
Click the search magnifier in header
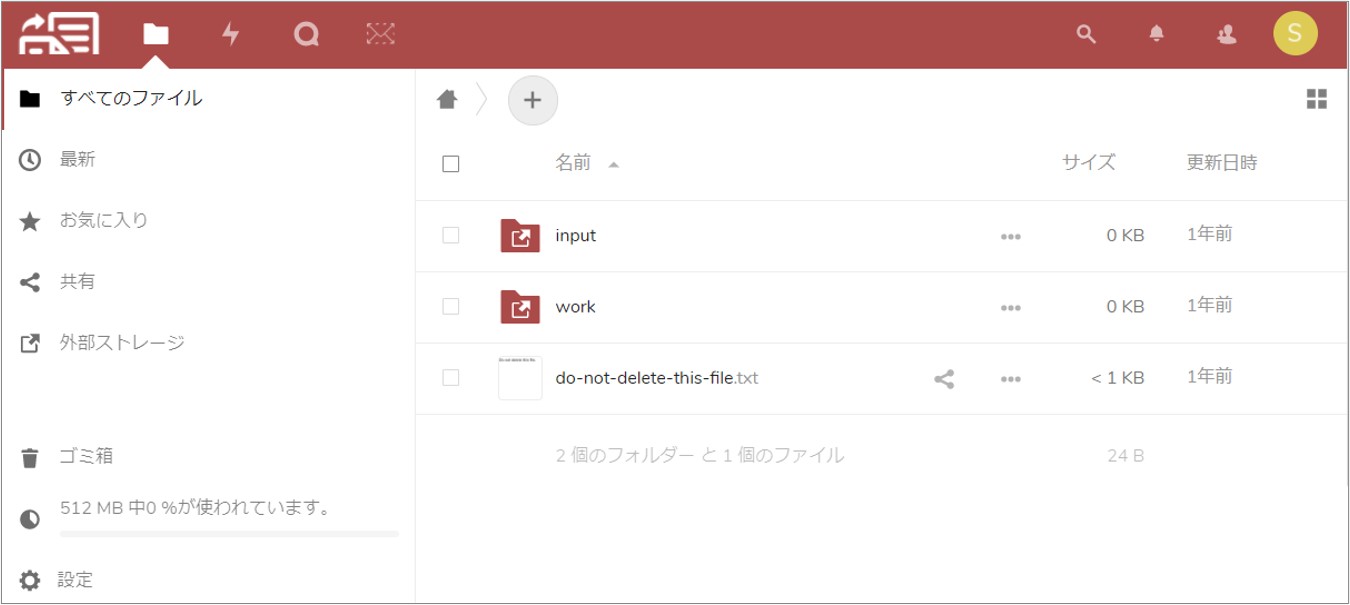point(1086,35)
